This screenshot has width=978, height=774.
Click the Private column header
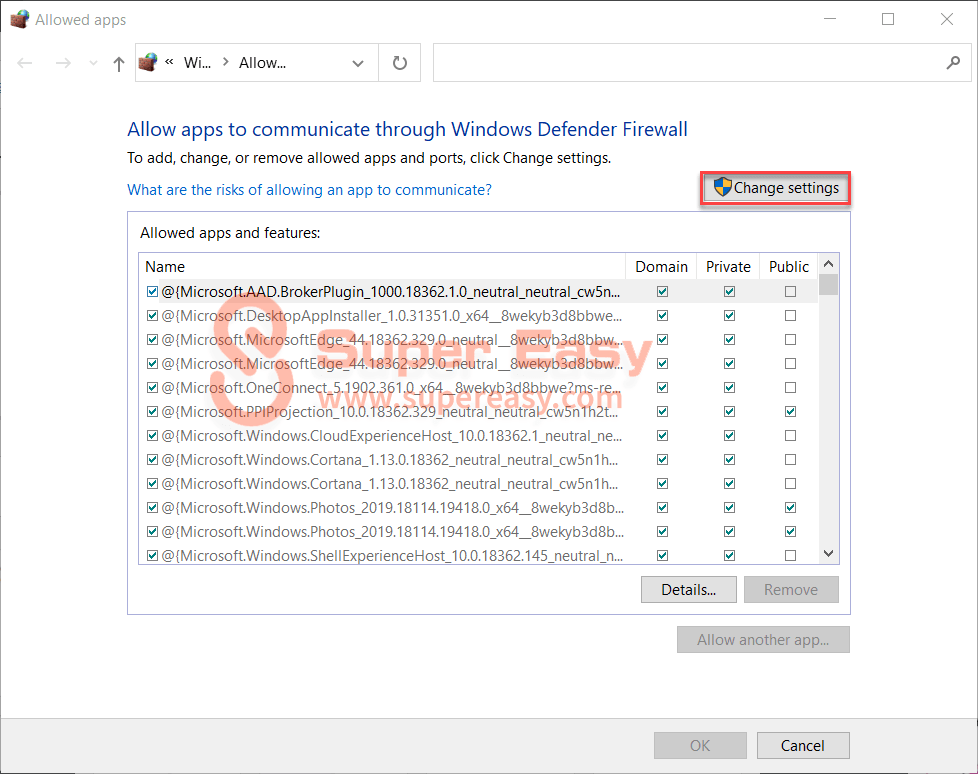[728, 266]
